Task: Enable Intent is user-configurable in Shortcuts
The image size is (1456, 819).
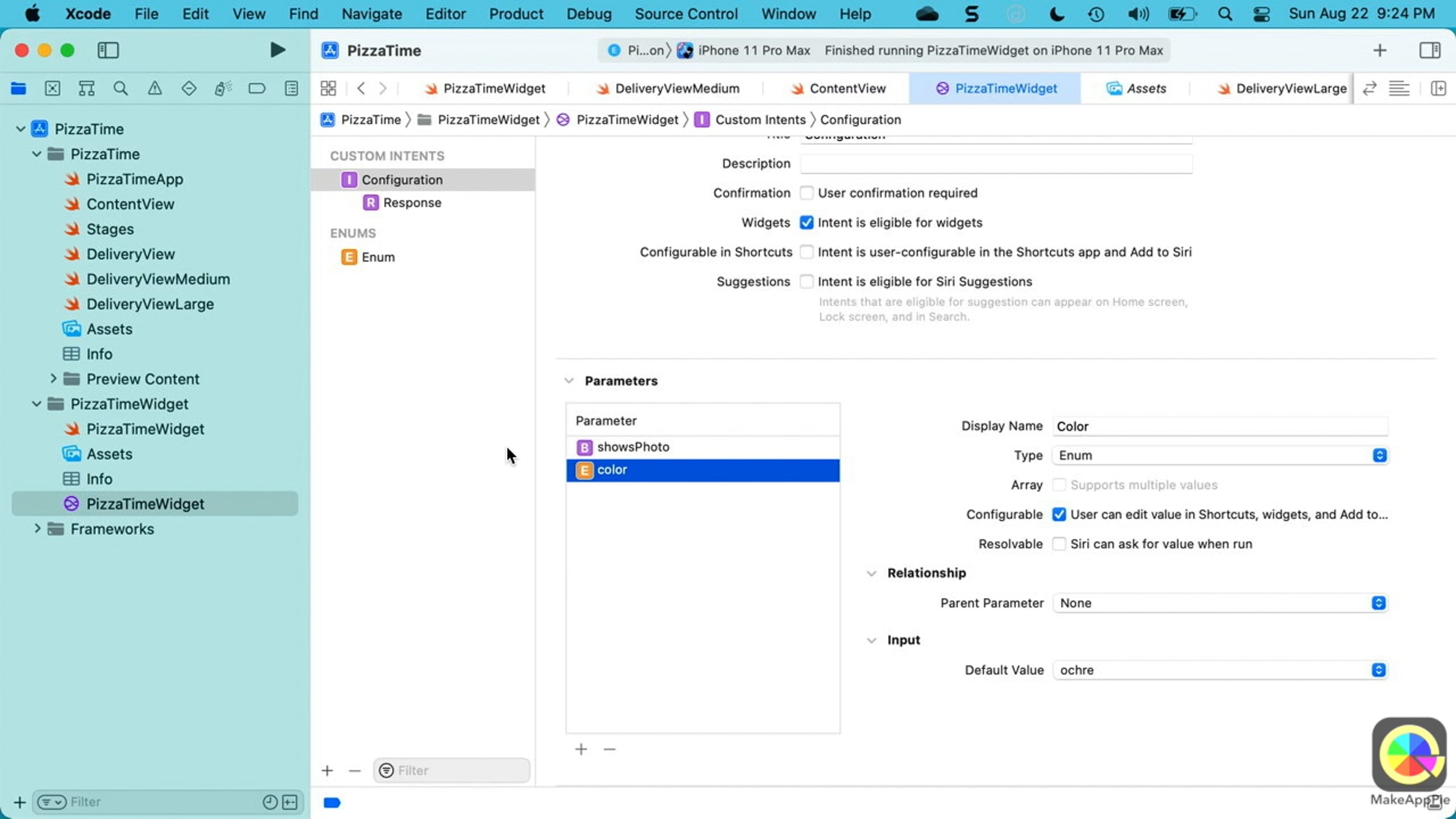Action: 806,252
